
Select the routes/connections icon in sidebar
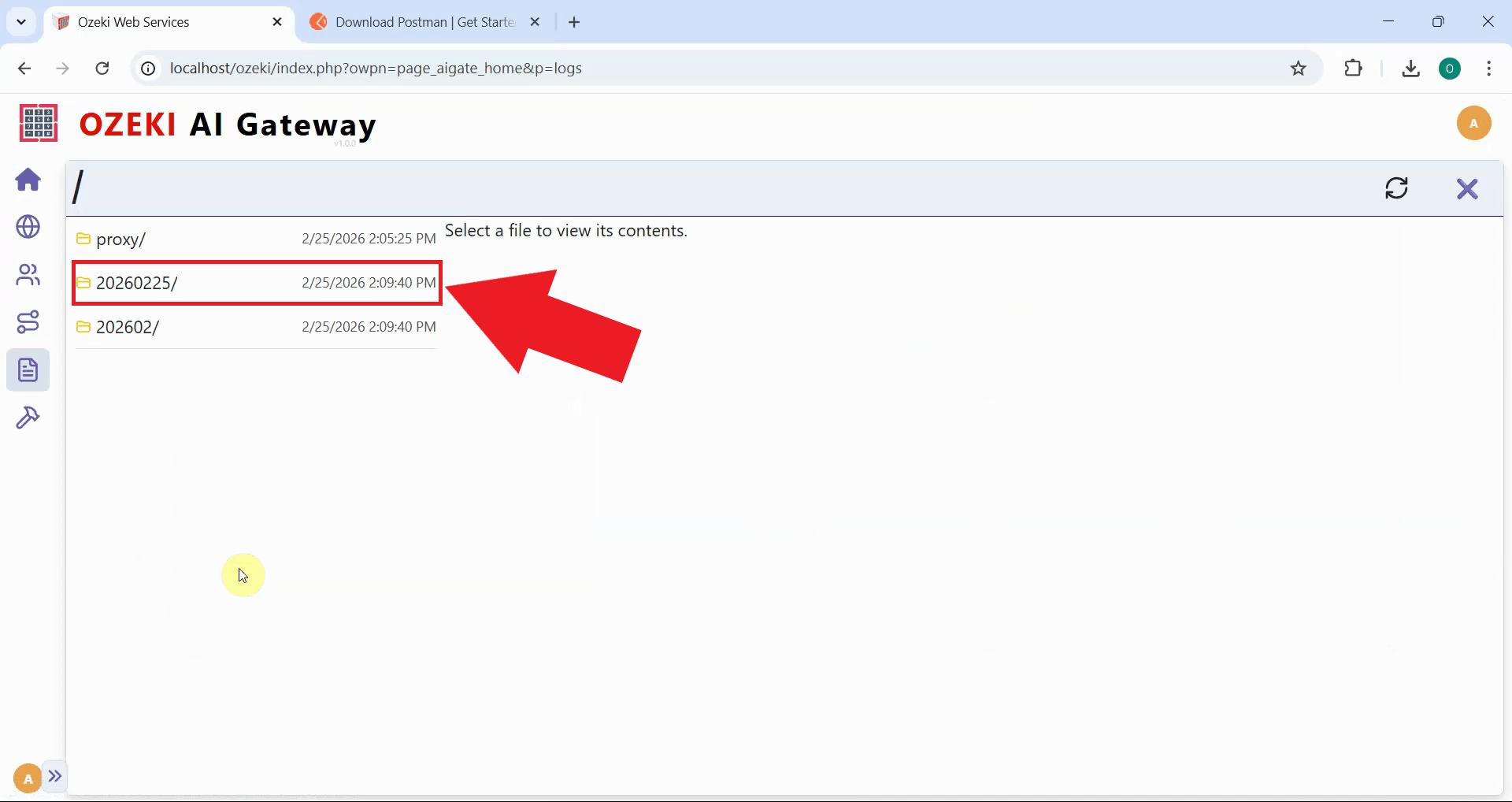click(x=28, y=321)
